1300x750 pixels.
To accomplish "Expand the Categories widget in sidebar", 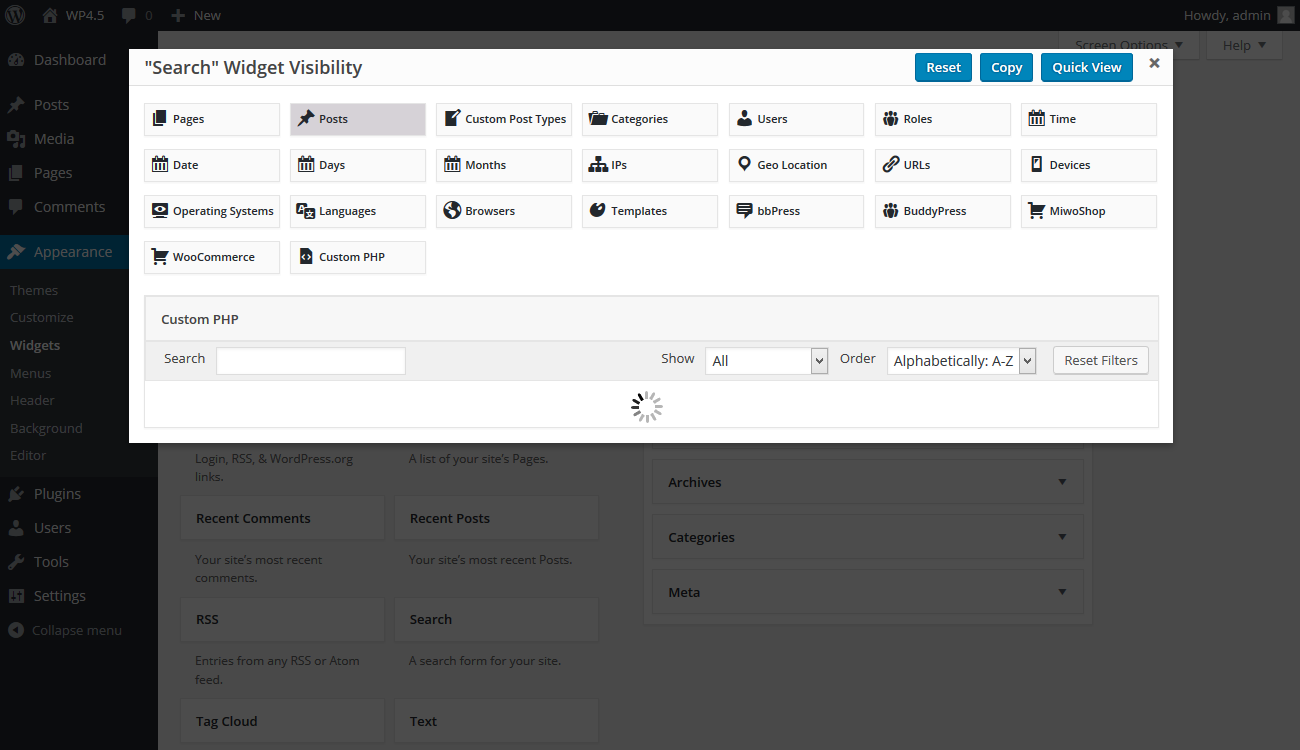I will coord(867,537).
